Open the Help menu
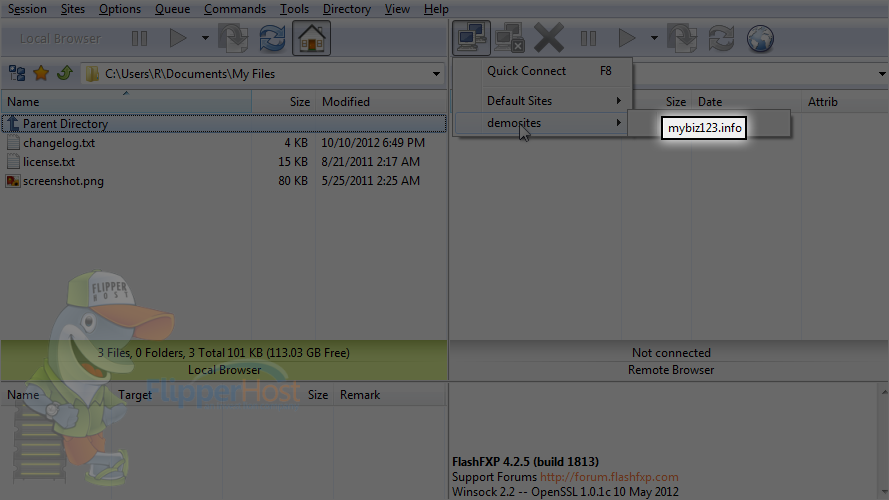This screenshot has width=889, height=500. tap(436, 9)
